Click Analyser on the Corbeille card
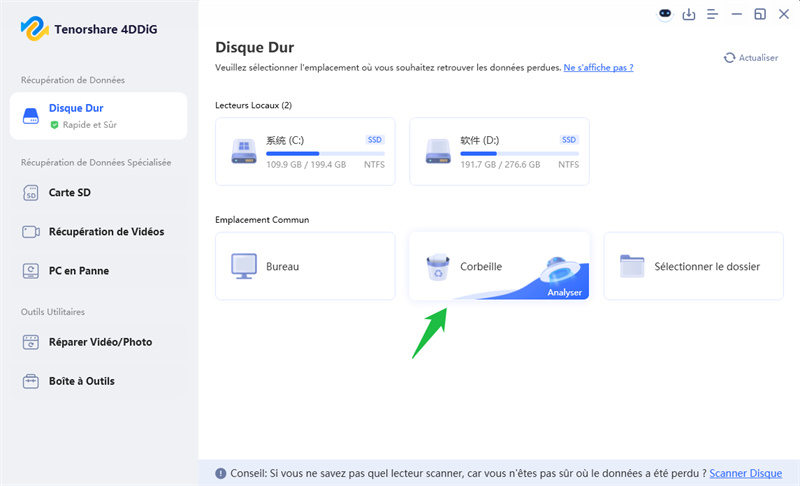 coord(564,292)
